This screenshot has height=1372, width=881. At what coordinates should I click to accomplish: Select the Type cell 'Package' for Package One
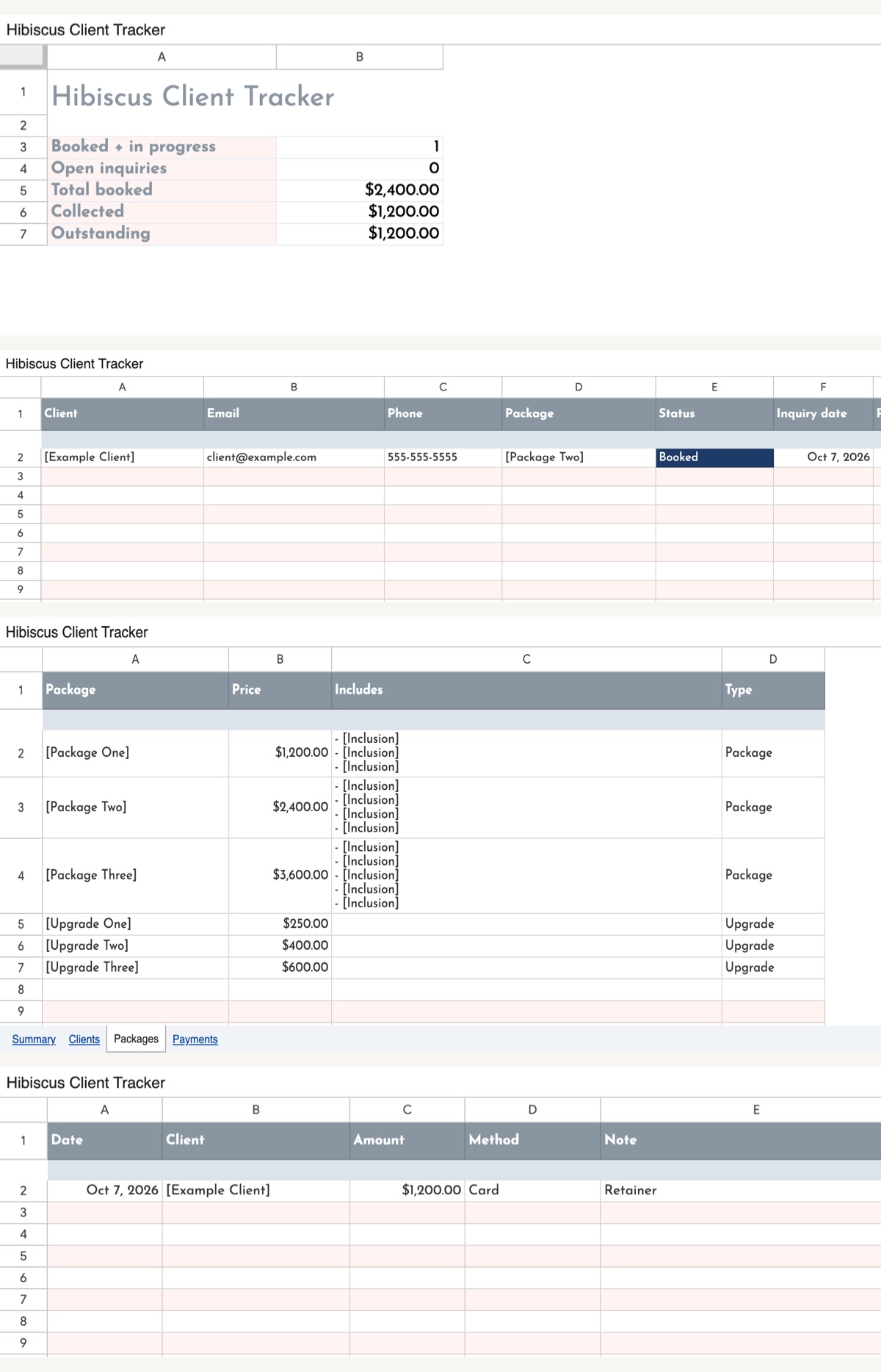point(773,753)
